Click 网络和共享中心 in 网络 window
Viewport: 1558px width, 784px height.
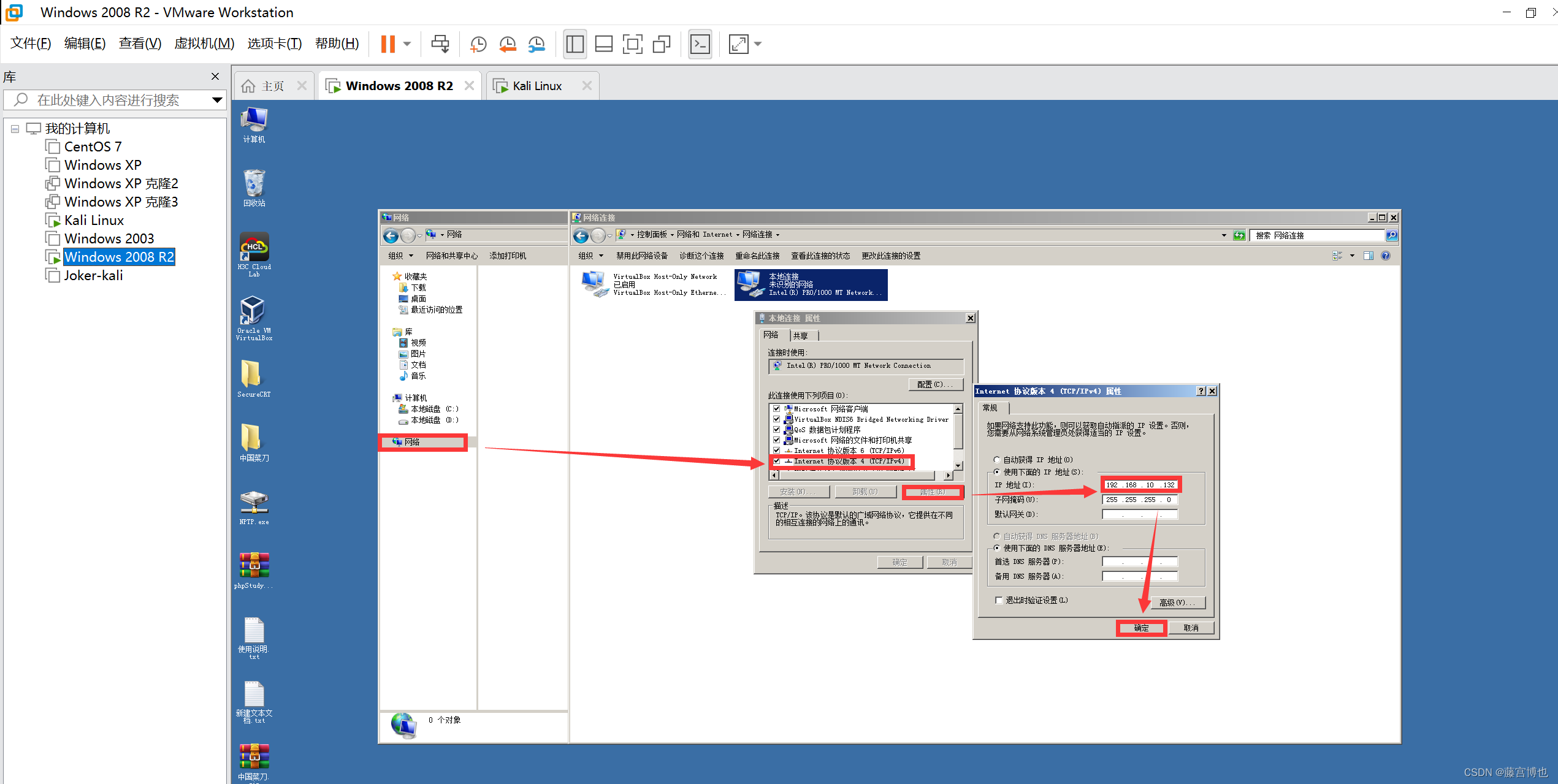coord(451,256)
